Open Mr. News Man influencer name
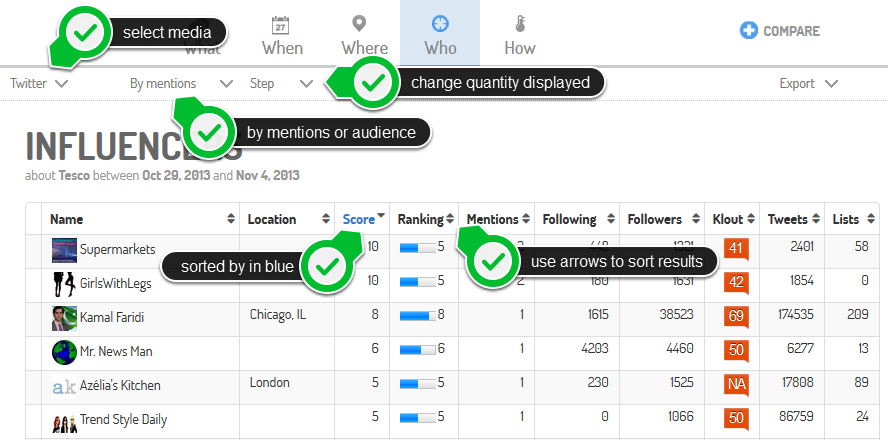Image resolution: width=888 pixels, height=440 pixels. (x=116, y=352)
